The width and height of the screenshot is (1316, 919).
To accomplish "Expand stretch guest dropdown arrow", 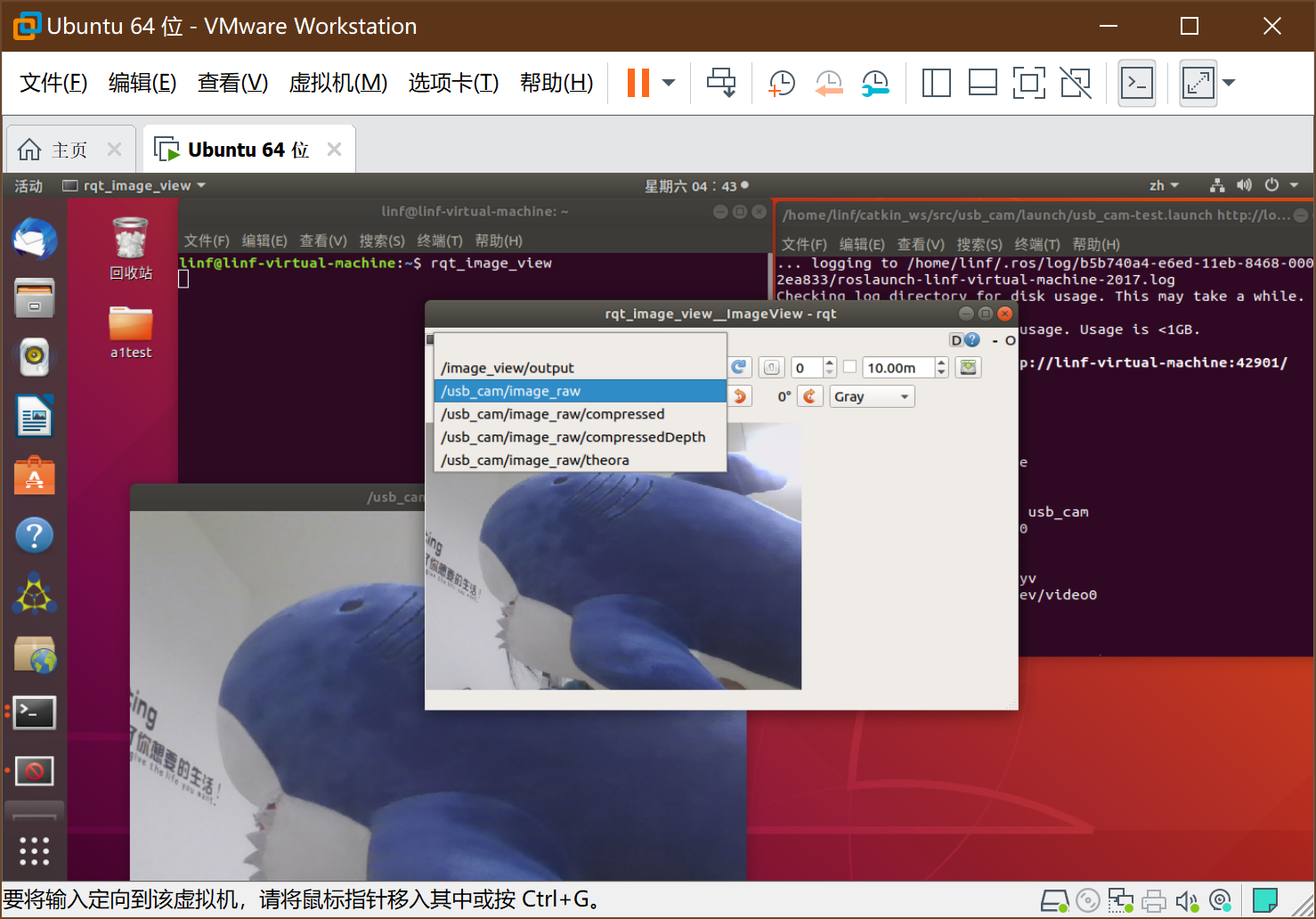I will 1229,83.
